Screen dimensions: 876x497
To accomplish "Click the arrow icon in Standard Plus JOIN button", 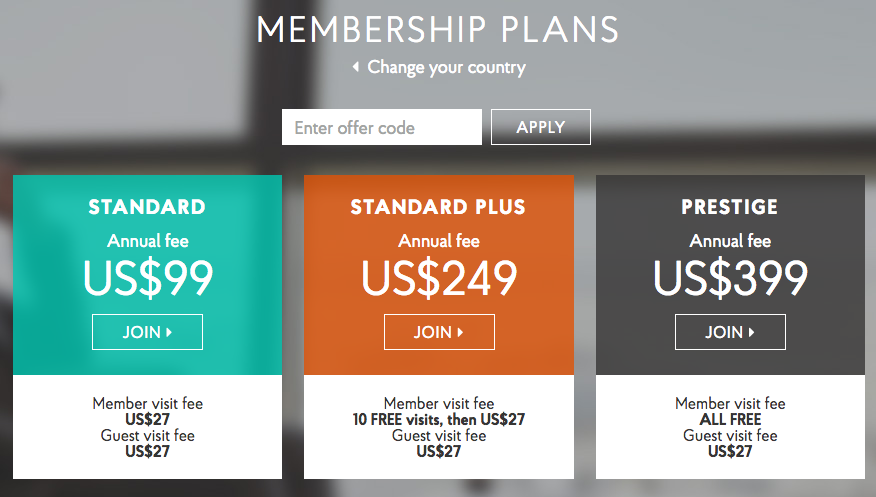I will pos(460,332).
